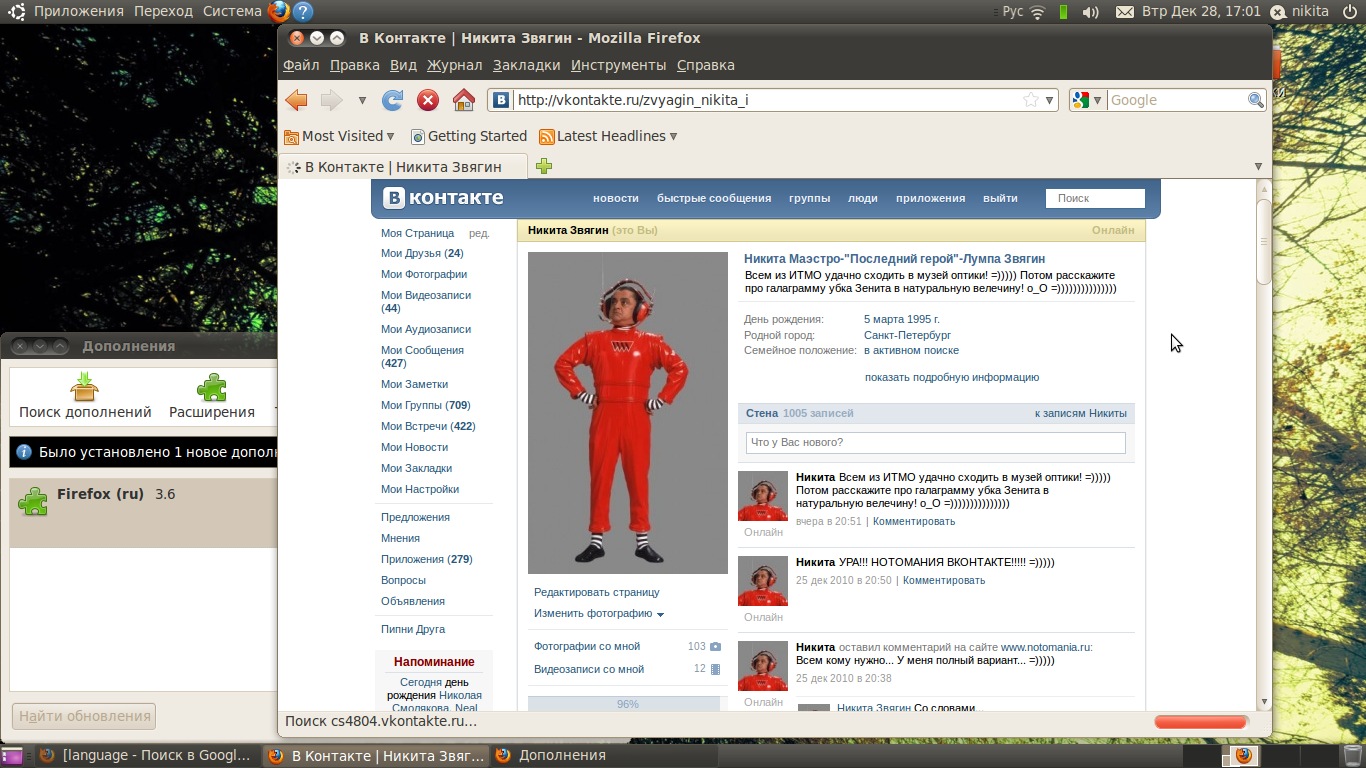Open a new tab with plus icon
Screen dimensions: 1366x768
tap(544, 167)
